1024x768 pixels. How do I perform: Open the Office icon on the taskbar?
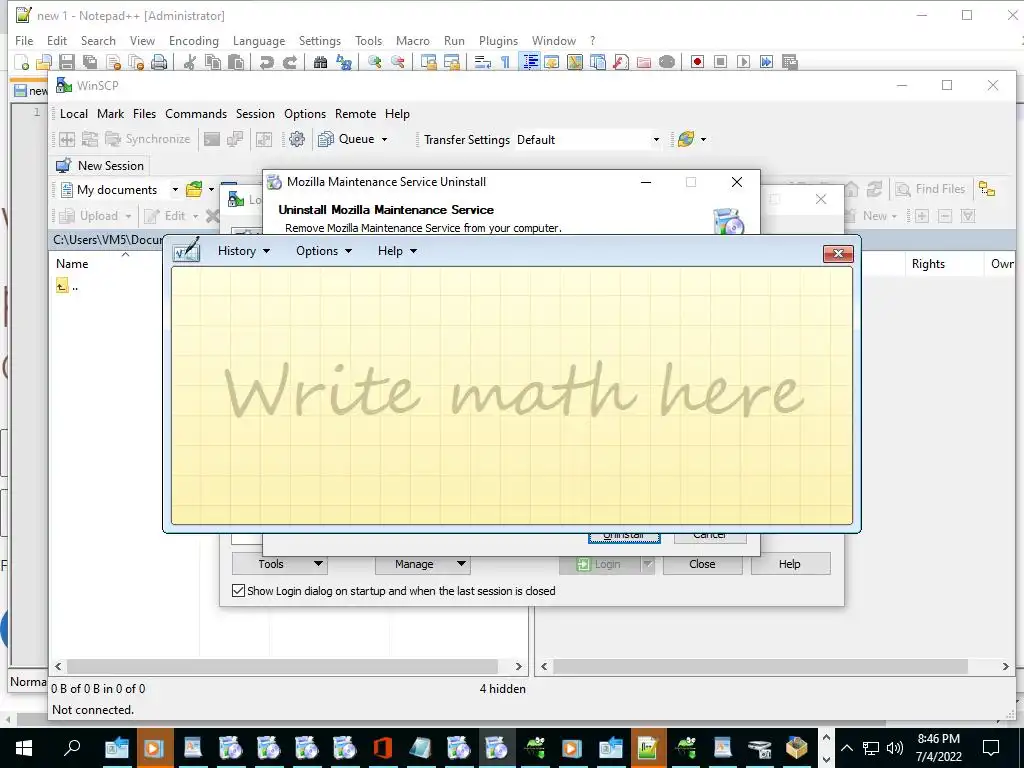point(382,748)
